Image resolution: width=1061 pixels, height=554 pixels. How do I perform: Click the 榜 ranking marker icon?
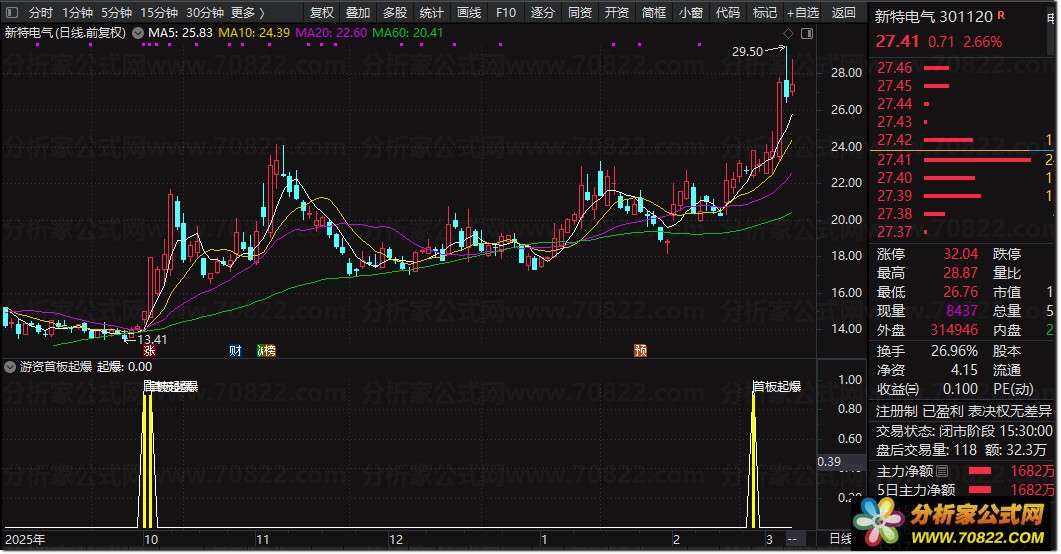tap(266, 351)
